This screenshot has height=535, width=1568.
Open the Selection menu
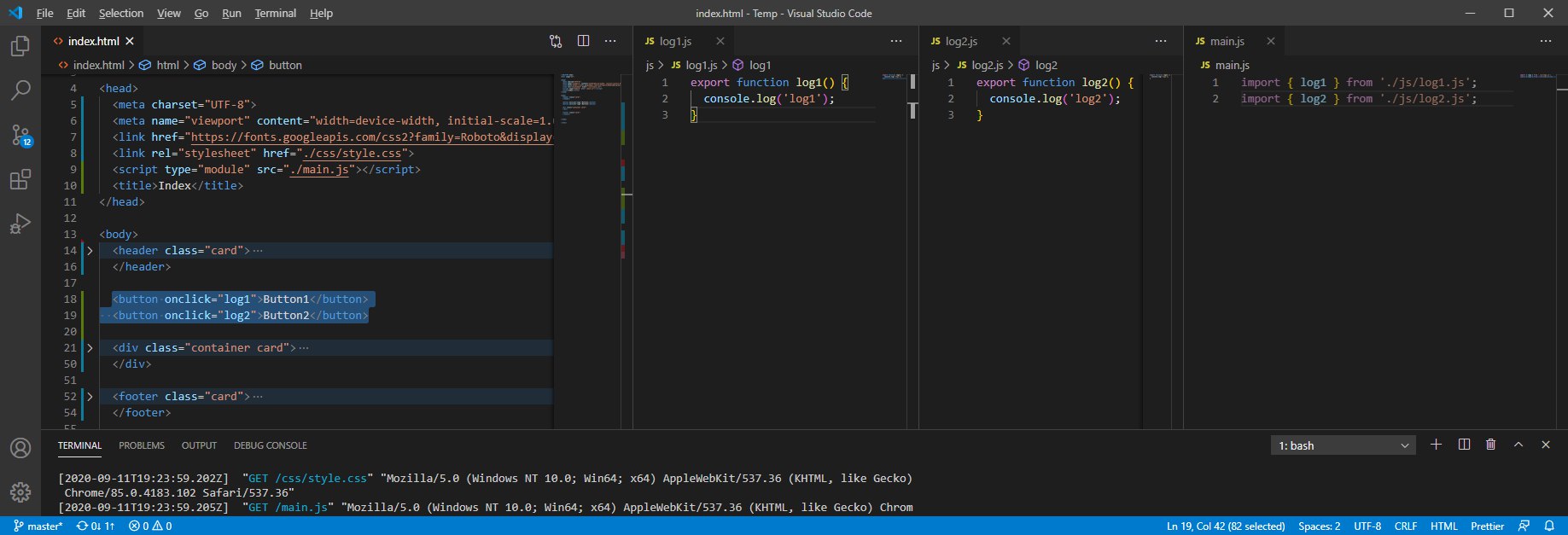pyautogui.click(x=120, y=13)
